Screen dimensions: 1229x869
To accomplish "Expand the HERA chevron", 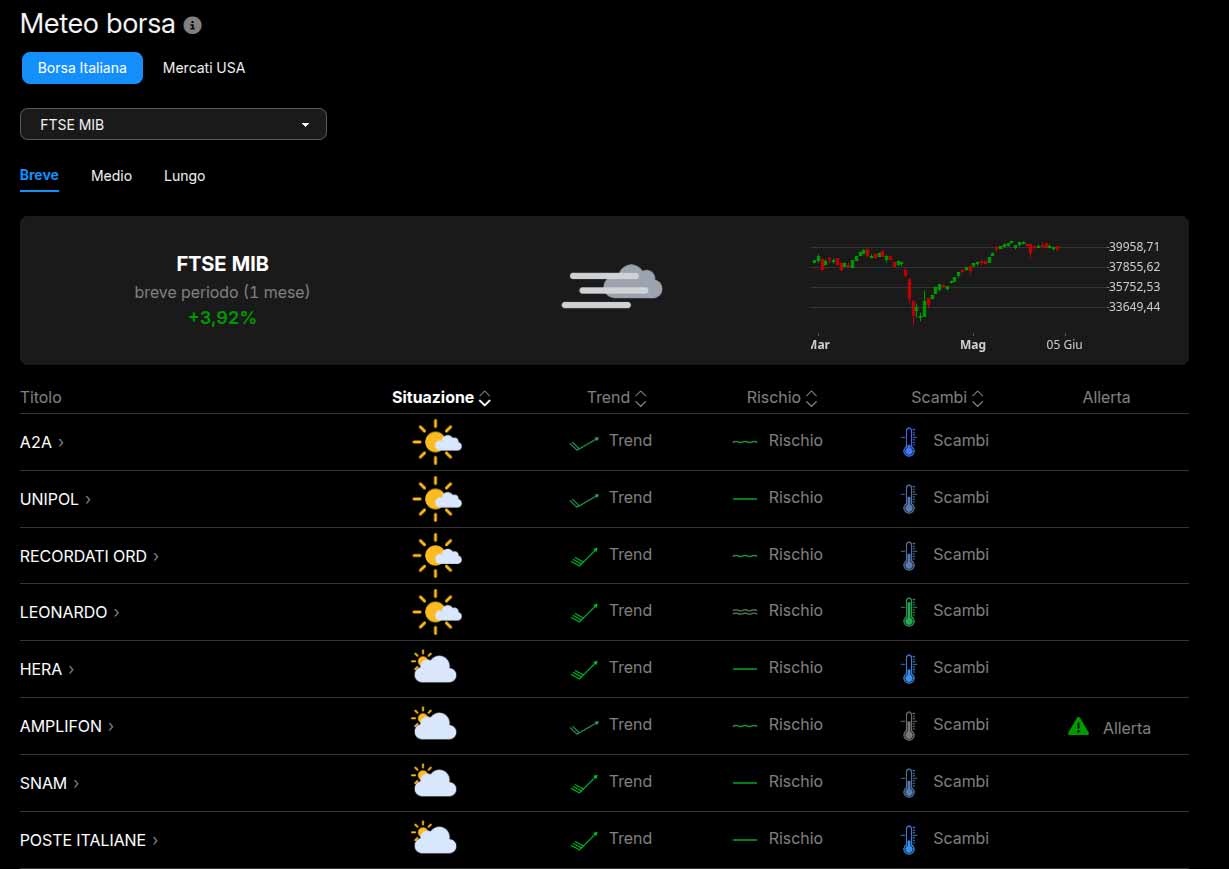I will pos(72,669).
